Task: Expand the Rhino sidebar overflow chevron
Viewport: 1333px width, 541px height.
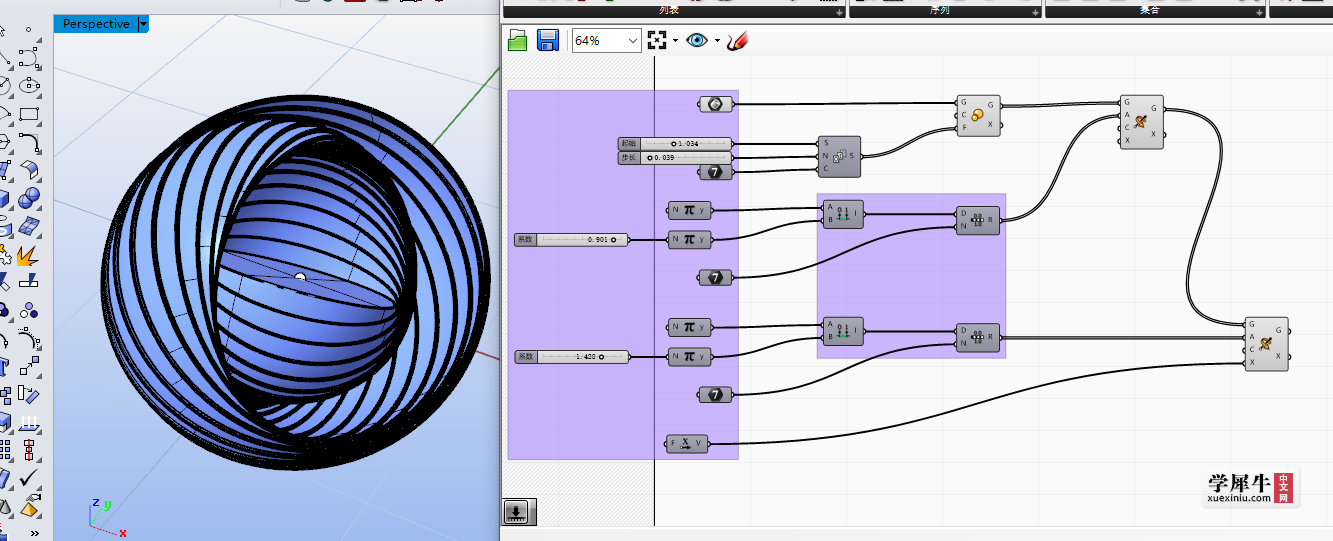Action: pyautogui.click(x=36, y=534)
